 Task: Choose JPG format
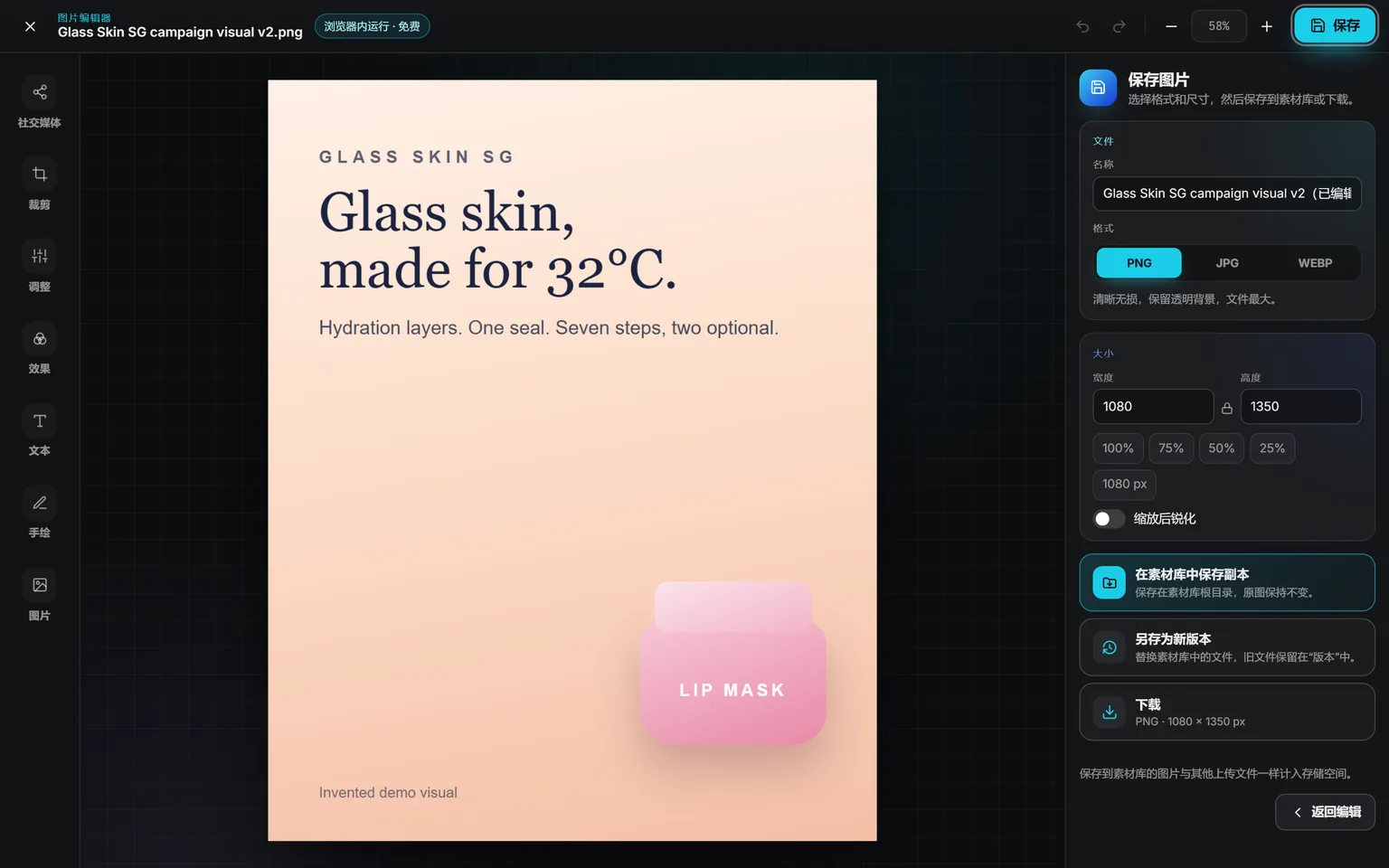click(x=1227, y=263)
